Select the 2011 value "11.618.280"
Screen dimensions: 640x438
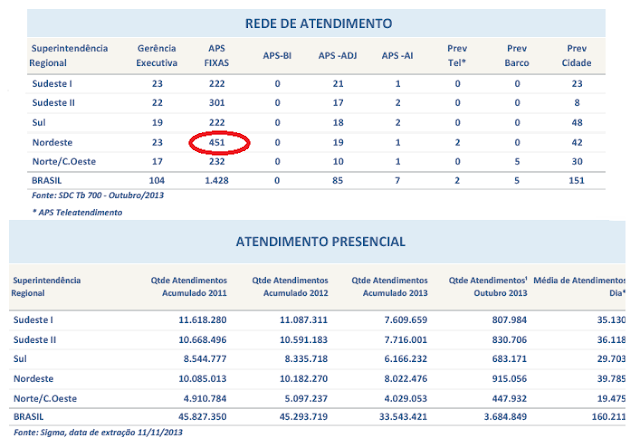coord(202,320)
